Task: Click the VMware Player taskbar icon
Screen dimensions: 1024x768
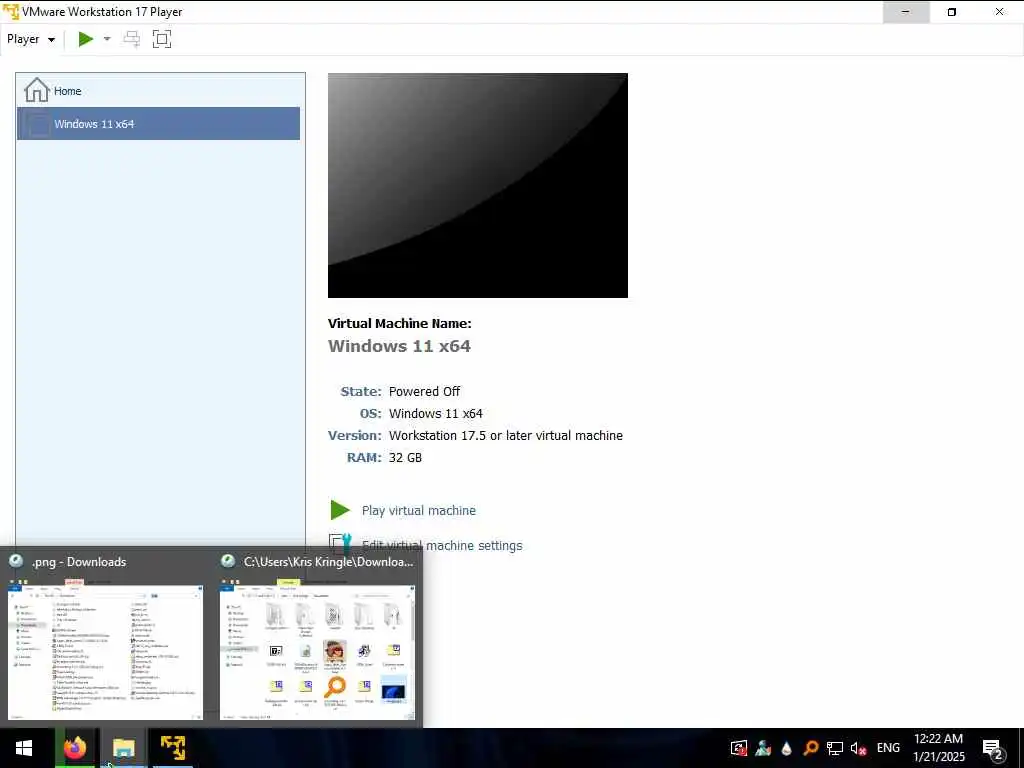Action: click(173, 748)
